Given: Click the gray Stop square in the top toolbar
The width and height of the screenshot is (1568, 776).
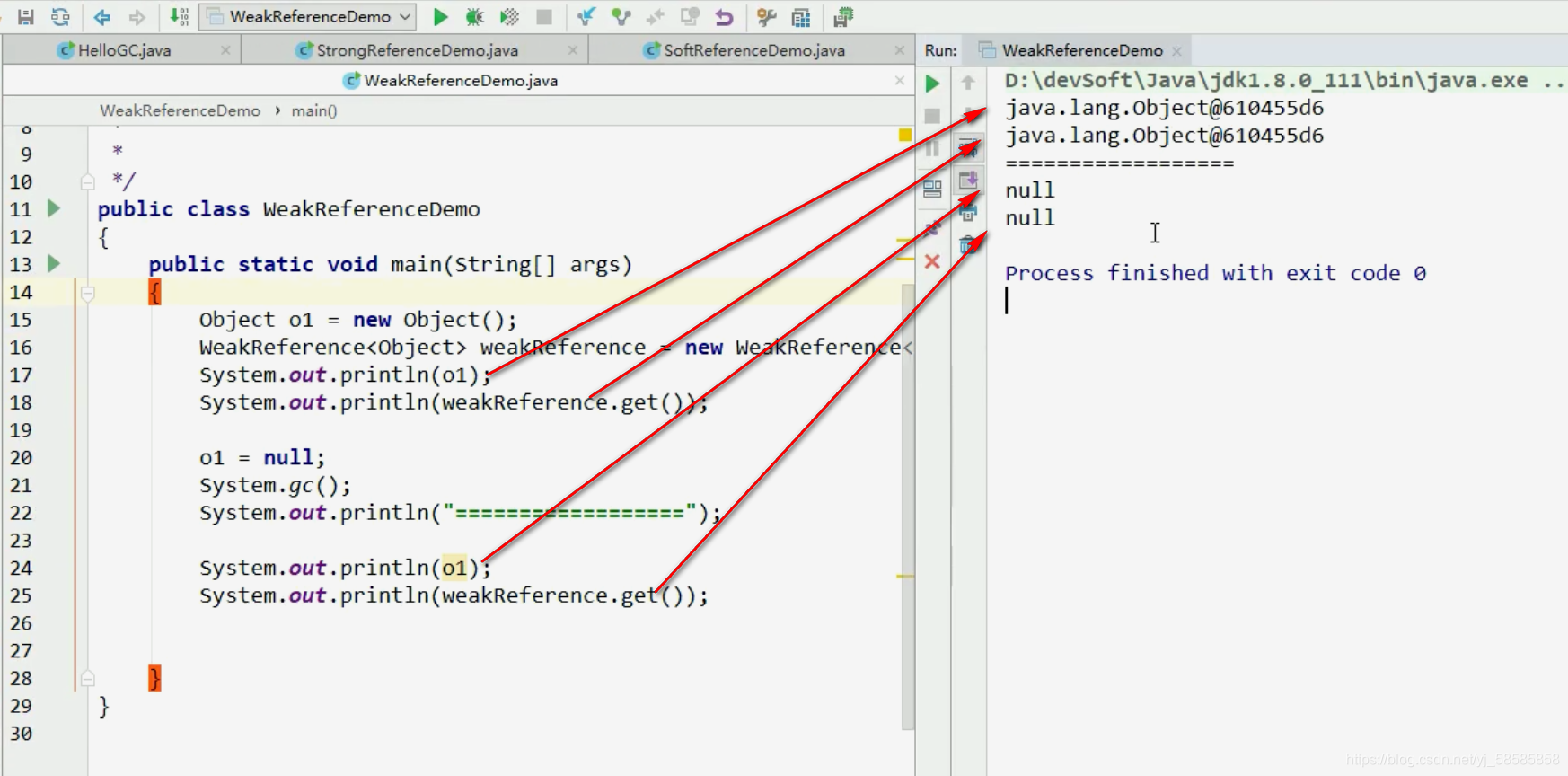Looking at the screenshot, I should [x=544, y=17].
